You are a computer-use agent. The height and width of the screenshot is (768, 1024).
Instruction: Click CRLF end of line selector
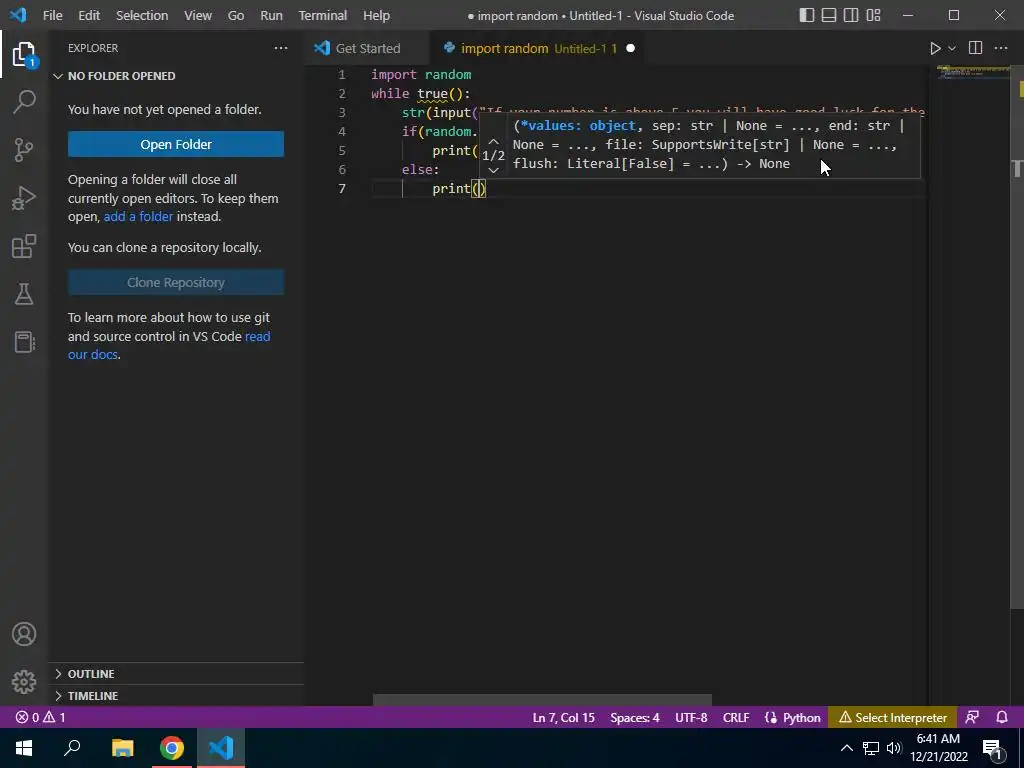coord(736,717)
